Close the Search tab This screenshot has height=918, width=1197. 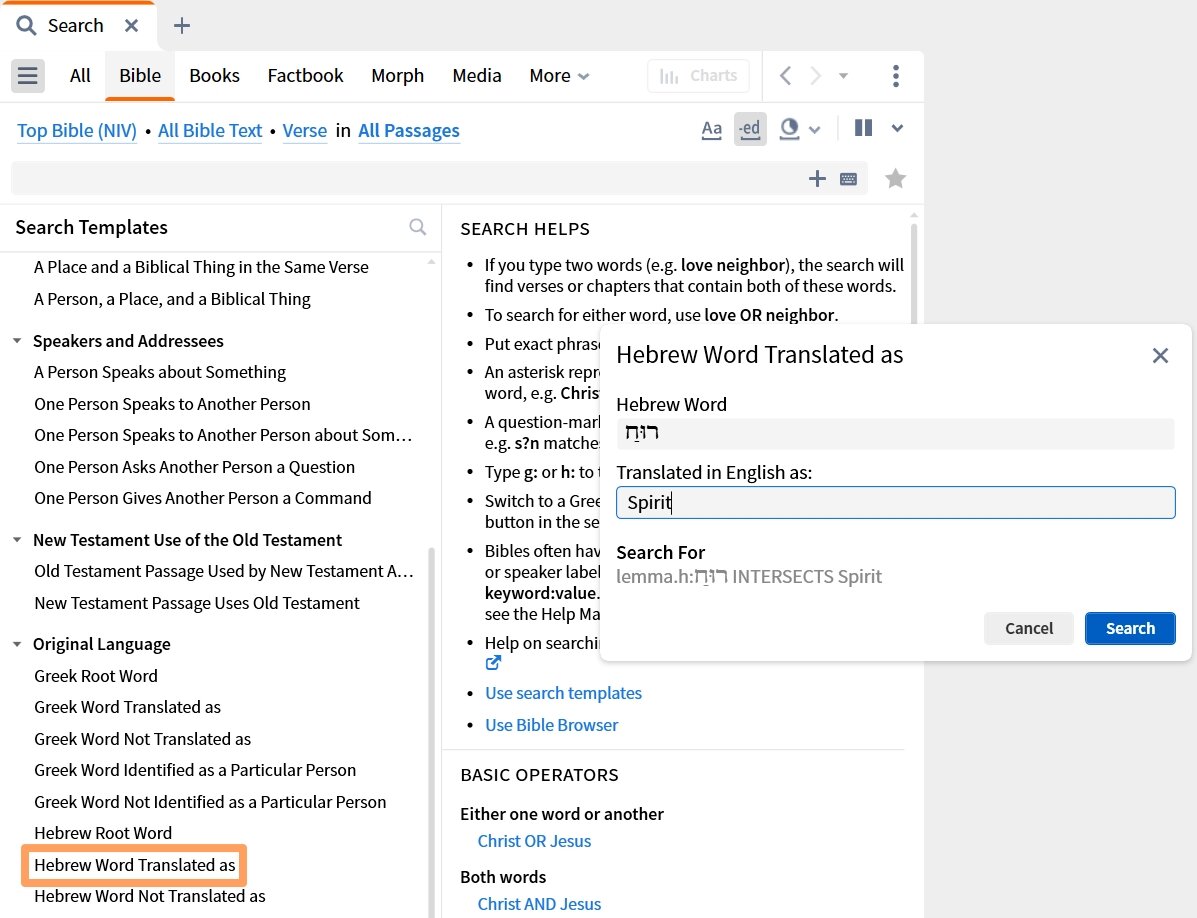[131, 26]
